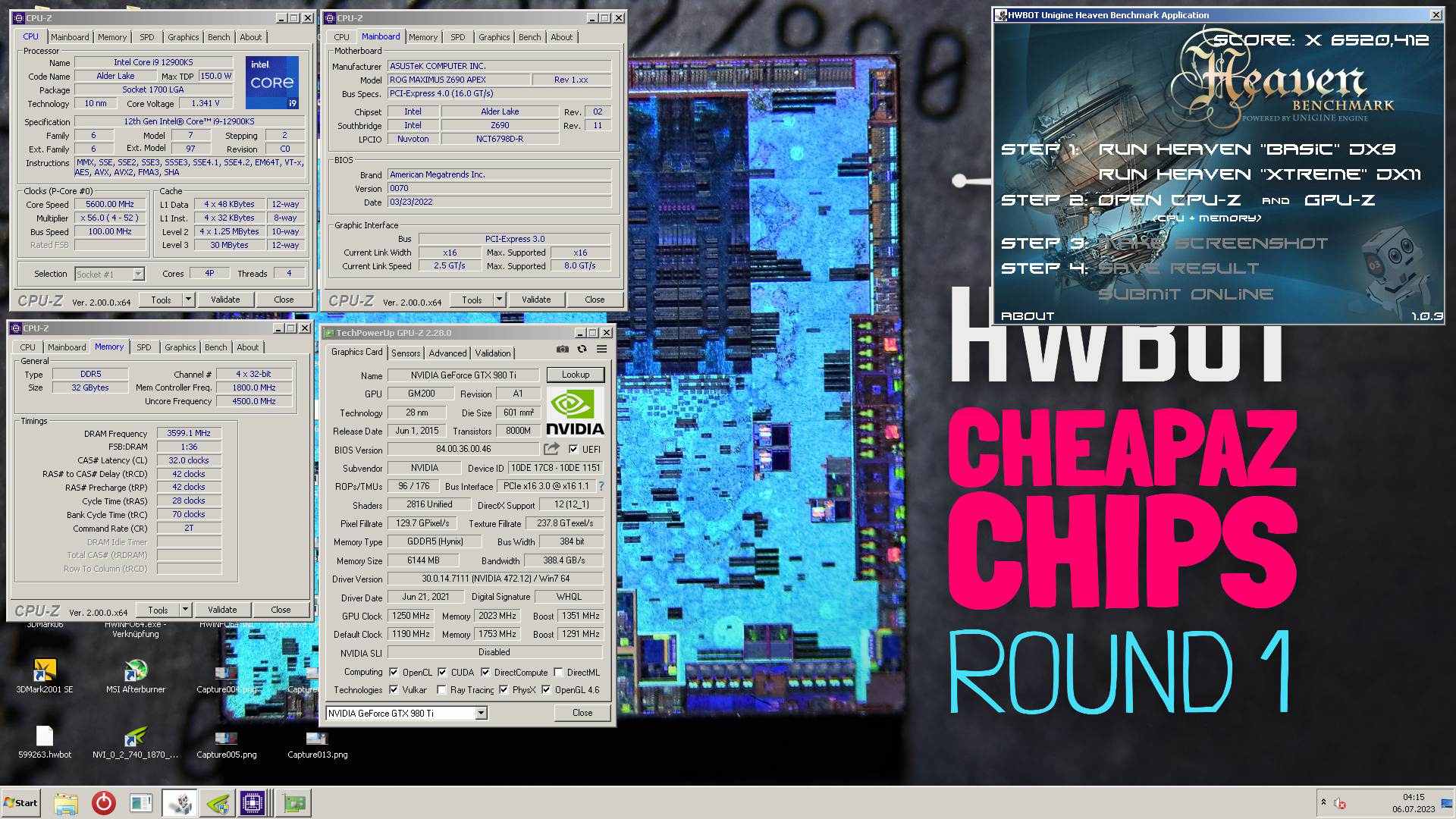Click the GPU Name field in GPU-Z
This screenshot has width=1456, height=819.
pos(463,375)
